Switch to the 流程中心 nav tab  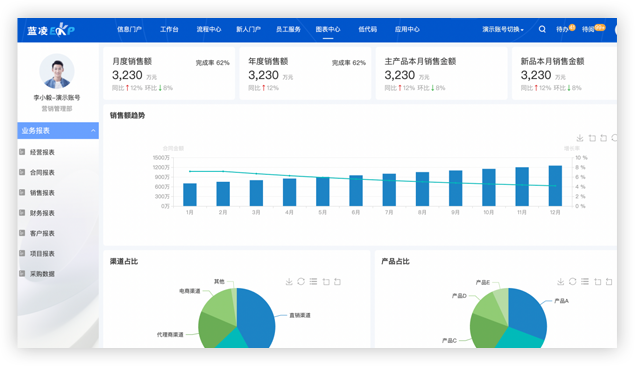point(209,29)
